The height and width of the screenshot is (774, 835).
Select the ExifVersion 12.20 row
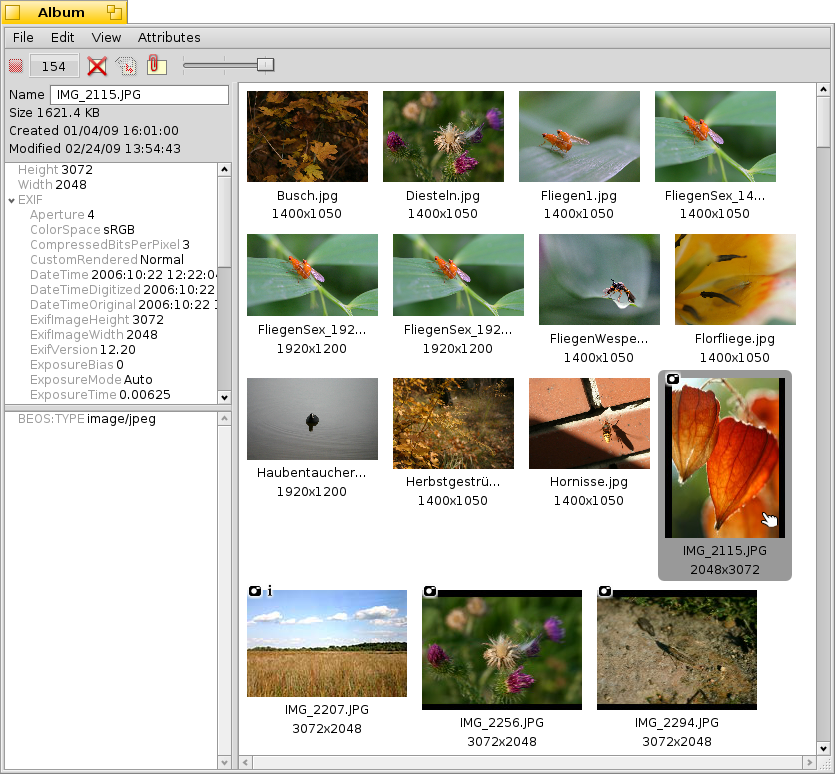83,349
